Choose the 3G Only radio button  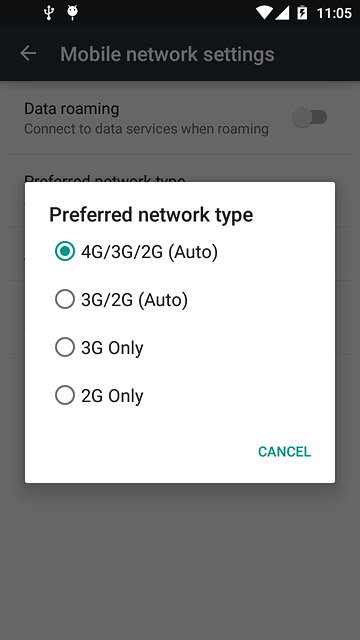coord(65,347)
